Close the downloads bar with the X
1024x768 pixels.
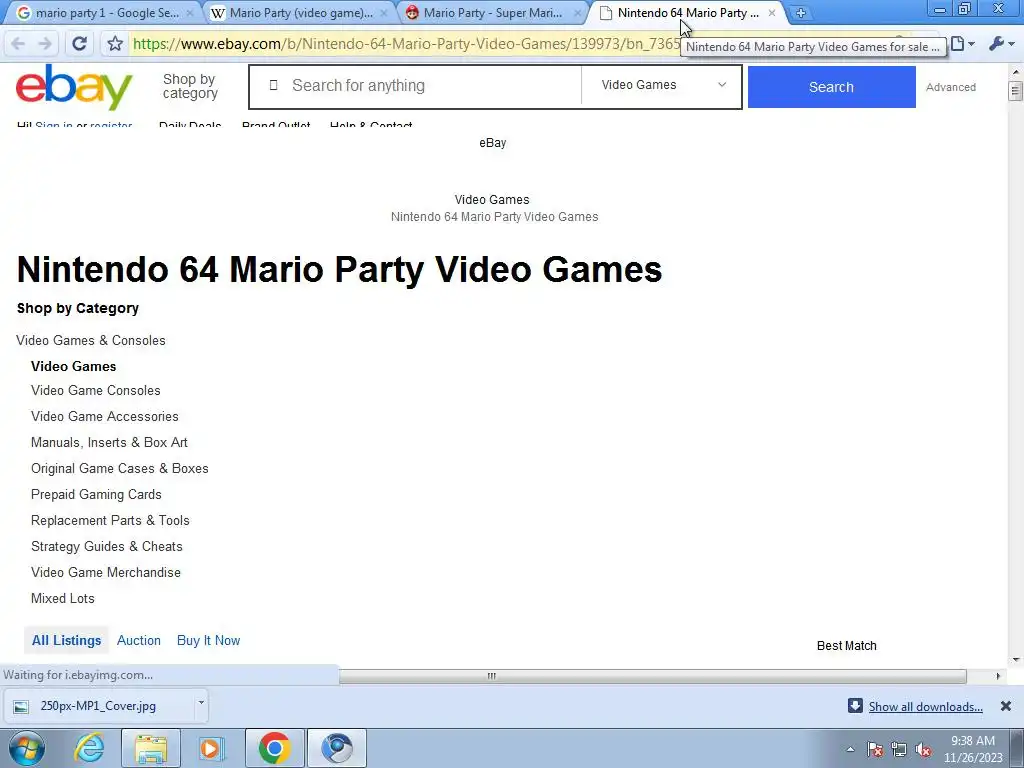point(1006,706)
